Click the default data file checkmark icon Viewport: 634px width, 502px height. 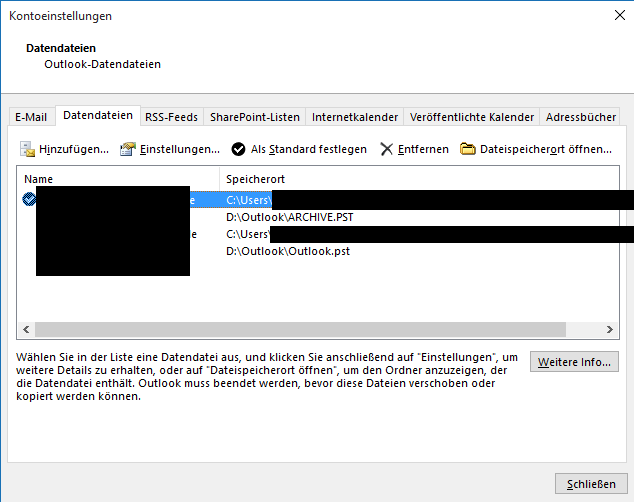tap(29, 199)
